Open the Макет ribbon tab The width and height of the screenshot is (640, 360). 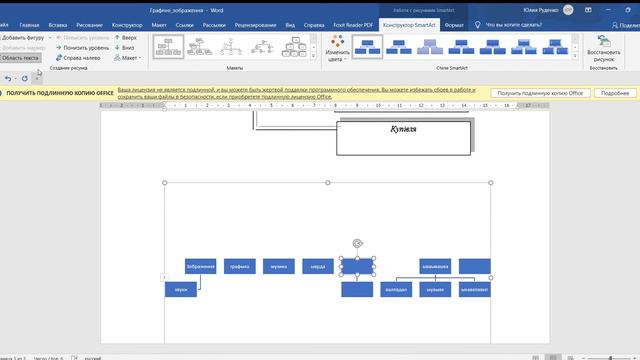159,25
